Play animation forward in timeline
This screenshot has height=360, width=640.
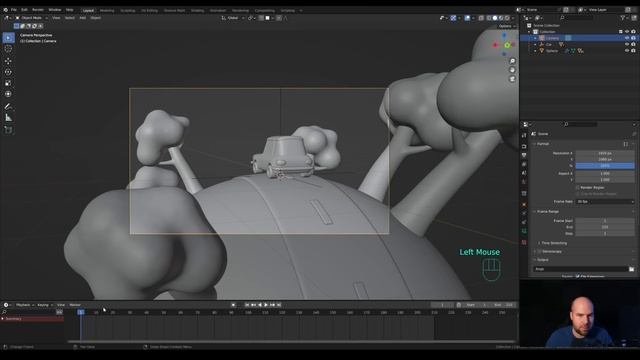[266, 305]
